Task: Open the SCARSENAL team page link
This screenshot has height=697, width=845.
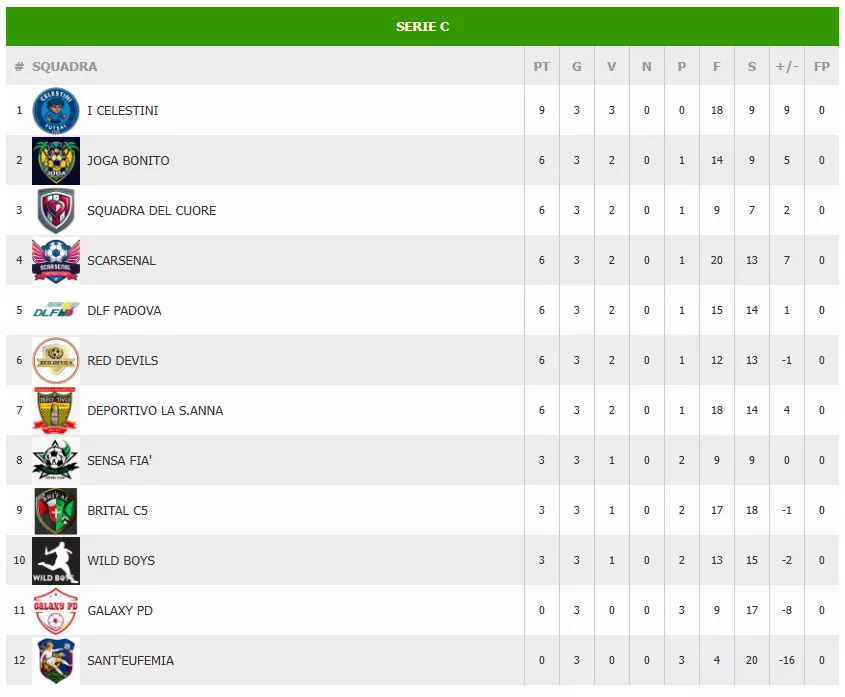Action: coord(121,261)
